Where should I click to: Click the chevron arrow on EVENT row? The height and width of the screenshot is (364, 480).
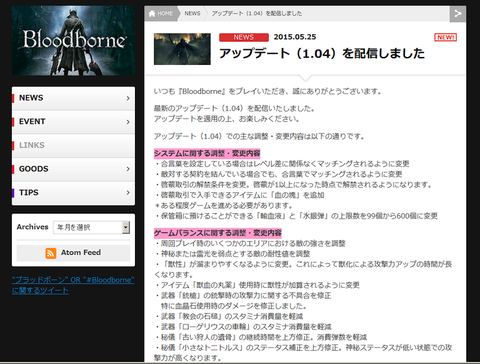pos(128,122)
